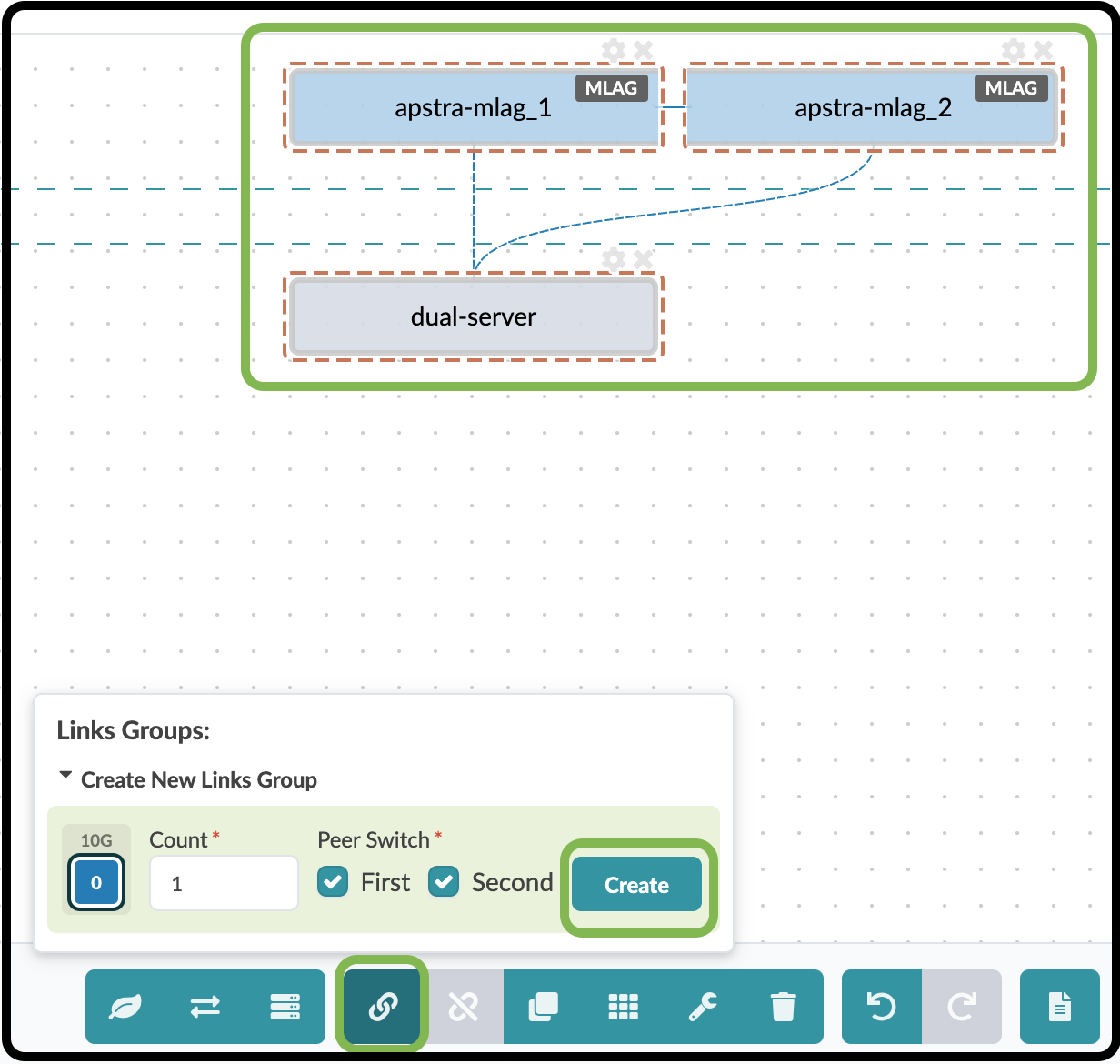Select the 10G port box labeled 0

[96, 883]
